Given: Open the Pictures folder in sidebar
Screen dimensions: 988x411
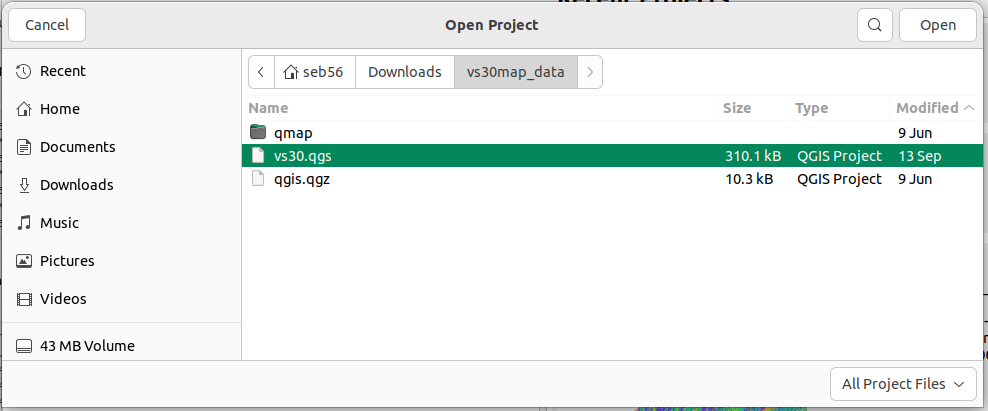Looking at the screenshot, I should click(66, 261).
